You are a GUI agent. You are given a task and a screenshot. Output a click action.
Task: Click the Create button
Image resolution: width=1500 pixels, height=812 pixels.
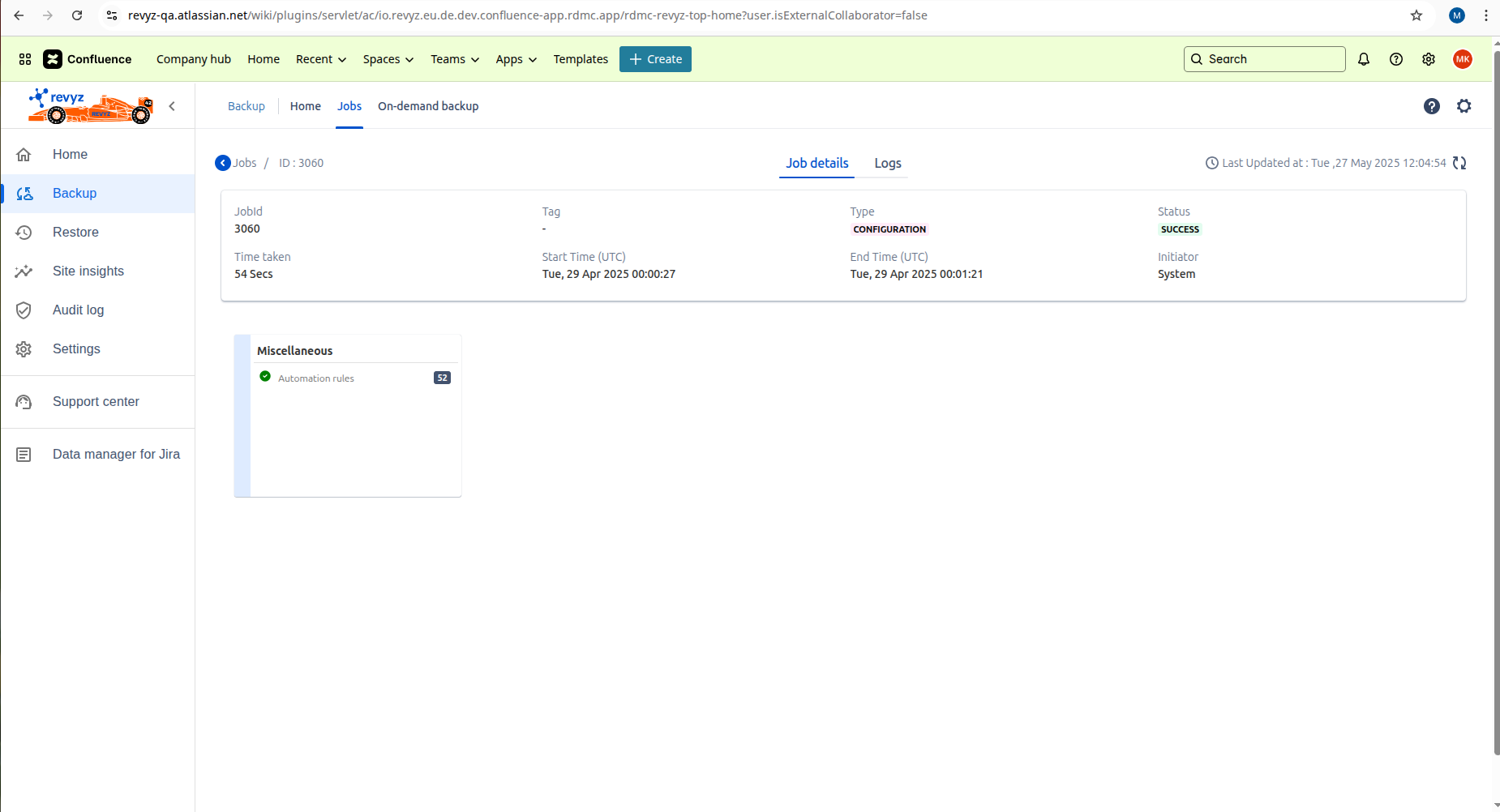coord(655,58)
